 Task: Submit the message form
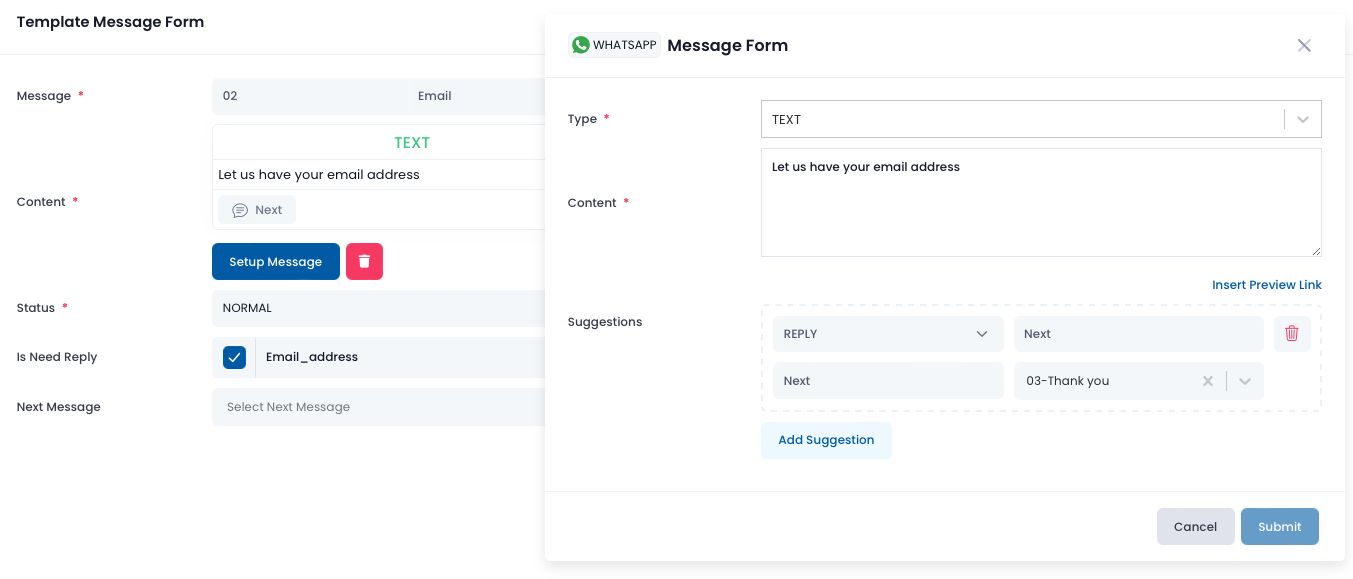[x=1280, y=527]
